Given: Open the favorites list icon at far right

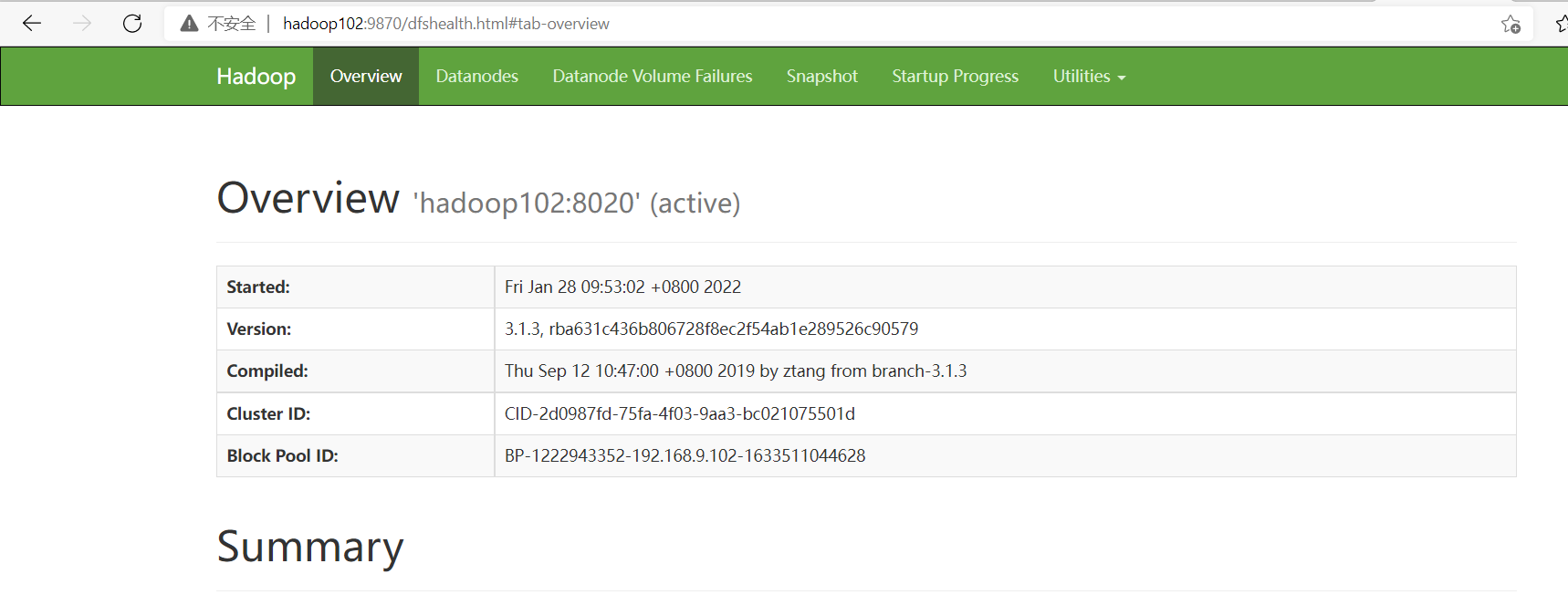Looking at the screenshot, I should (x=1561, y=25).
